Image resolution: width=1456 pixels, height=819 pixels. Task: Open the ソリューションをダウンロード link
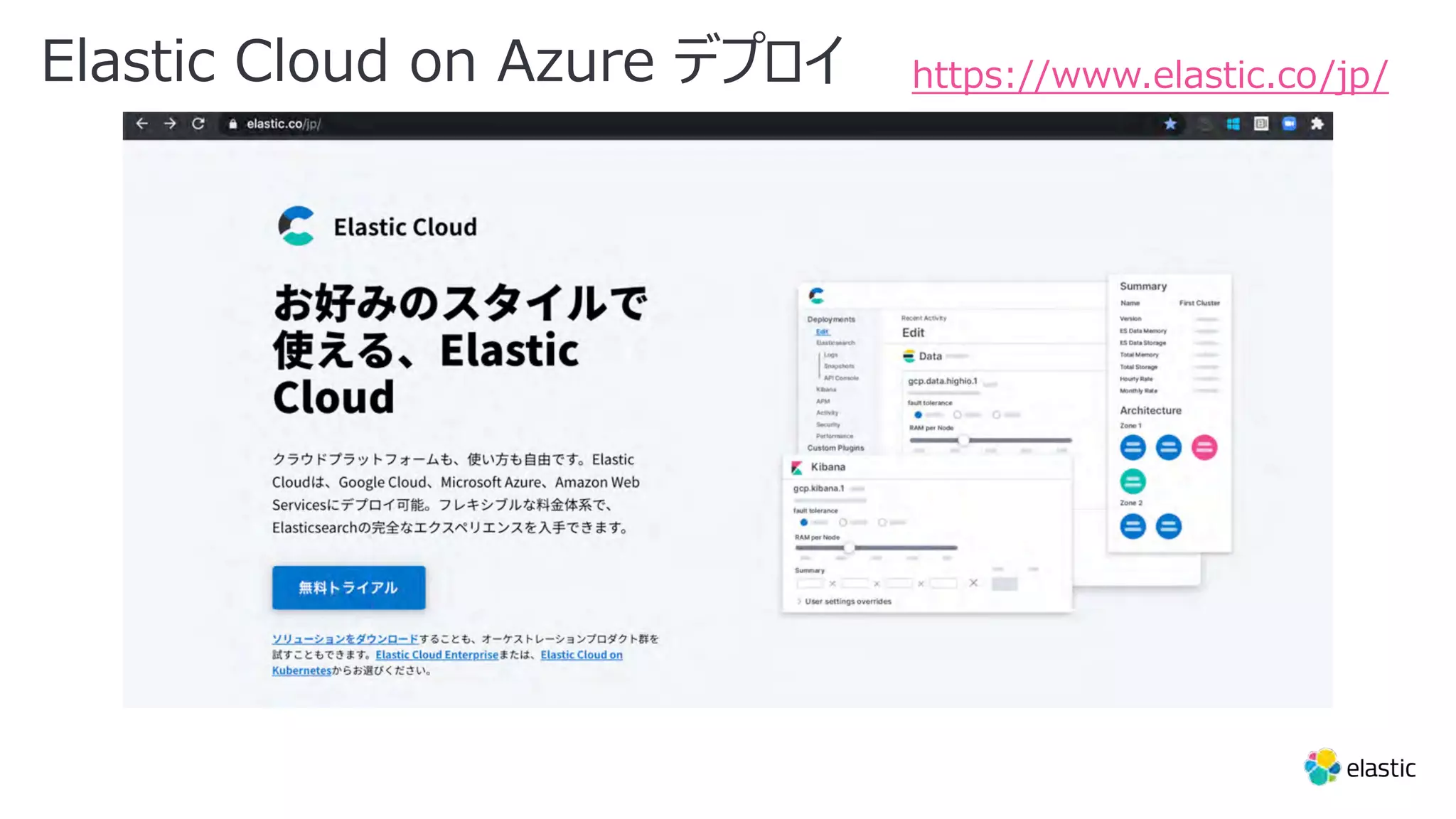[345, 638]
